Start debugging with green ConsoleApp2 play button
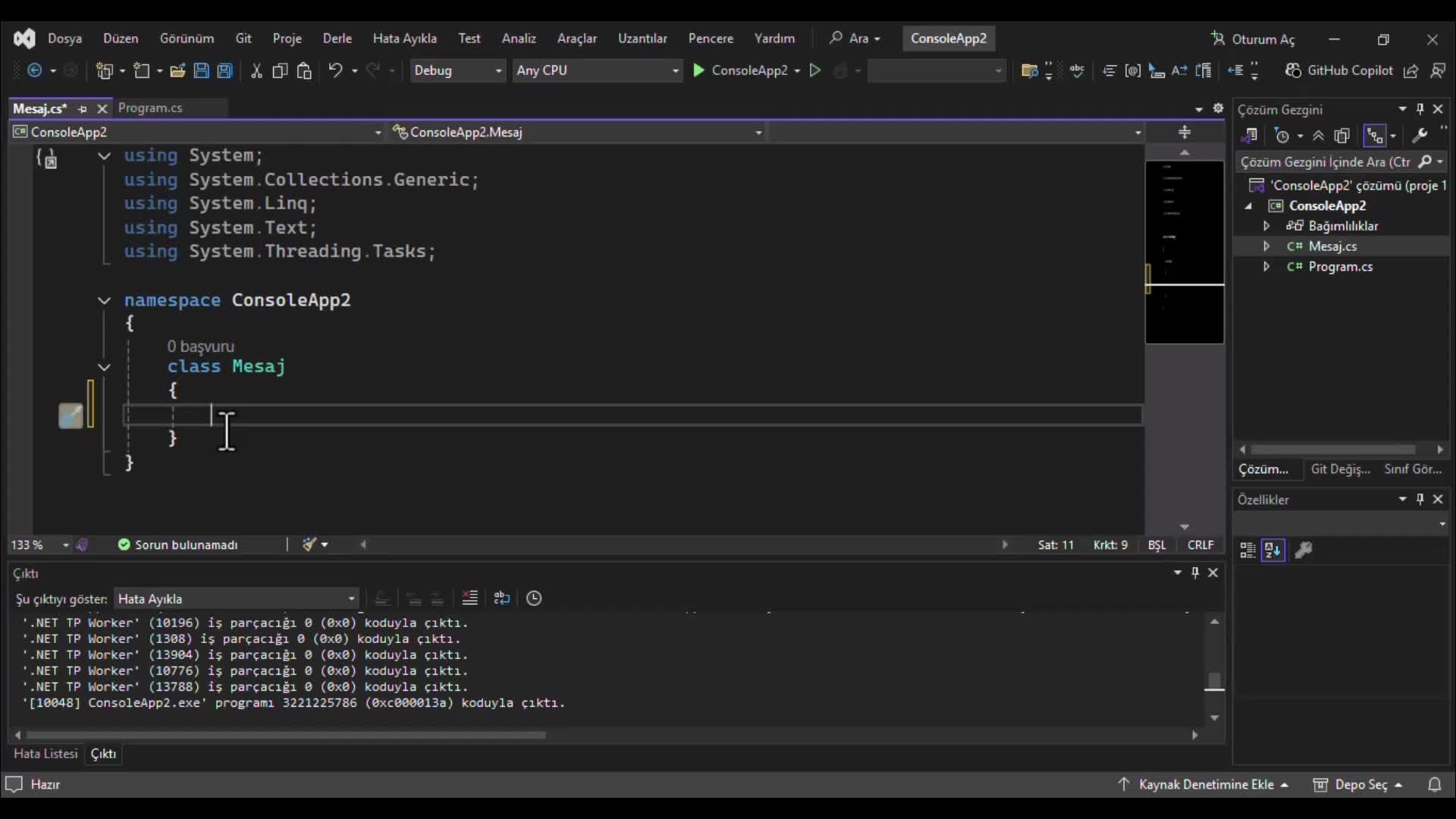This screenshot has width=1456, height=819. point(741,71)
